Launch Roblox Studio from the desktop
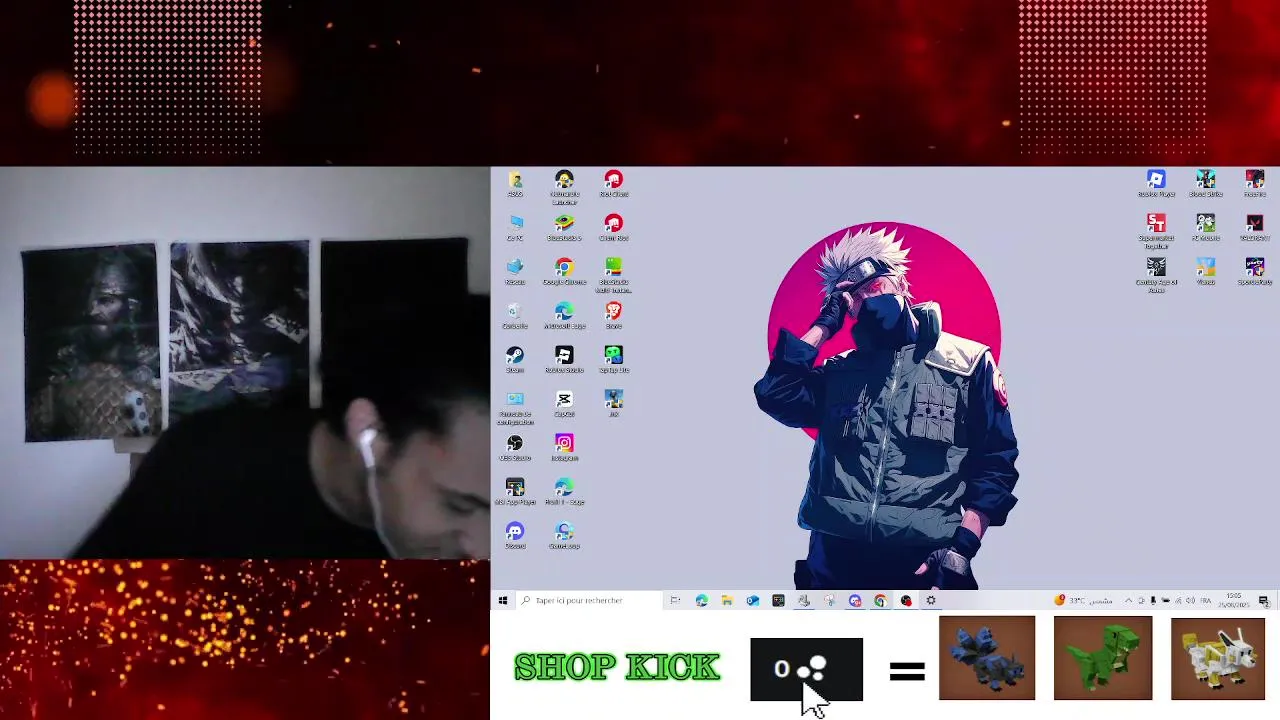Viewport: 1280px width, 720px height. [x=564, y=359]
